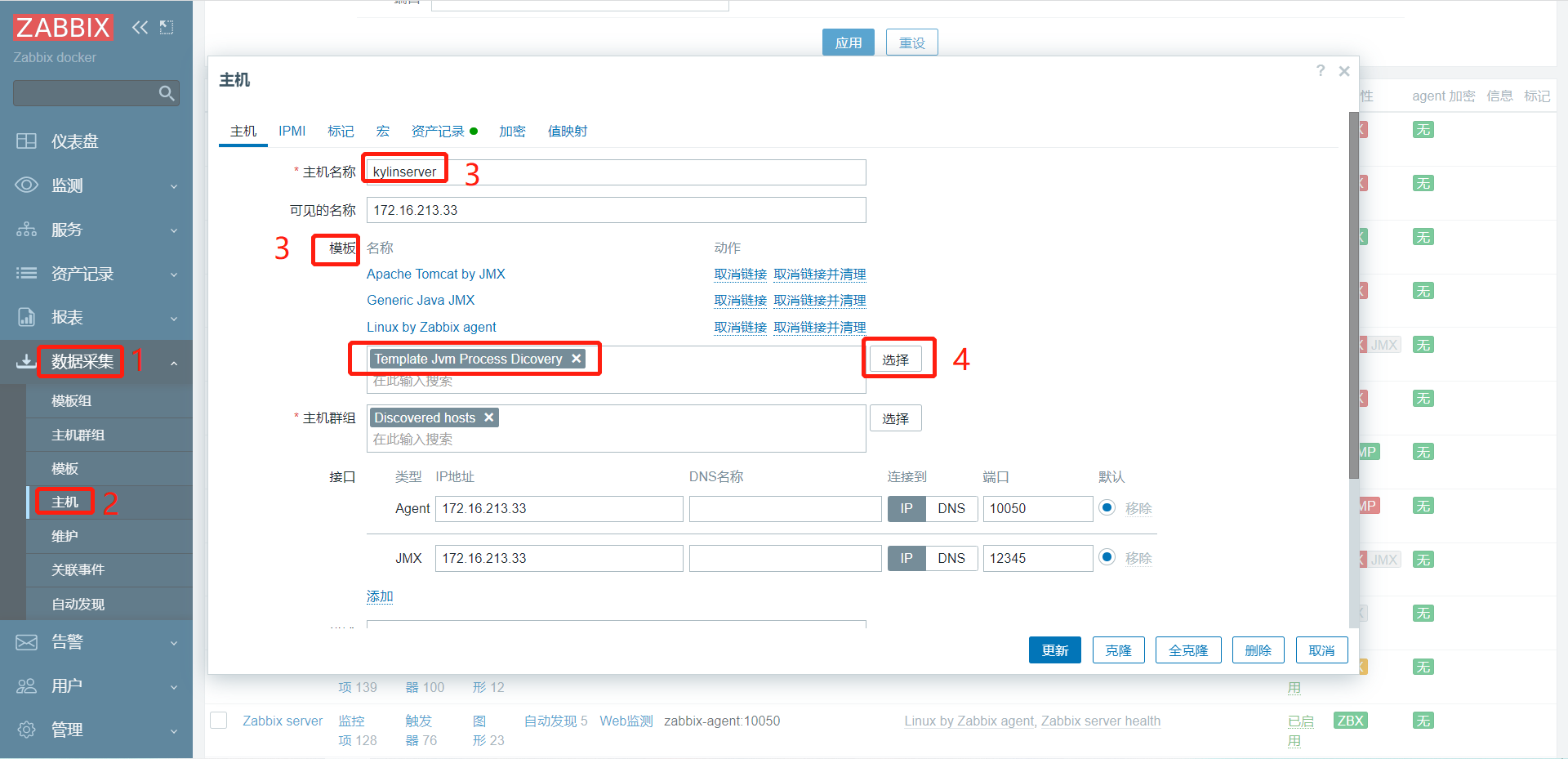Switch Agent interface connection to IP

906,509
